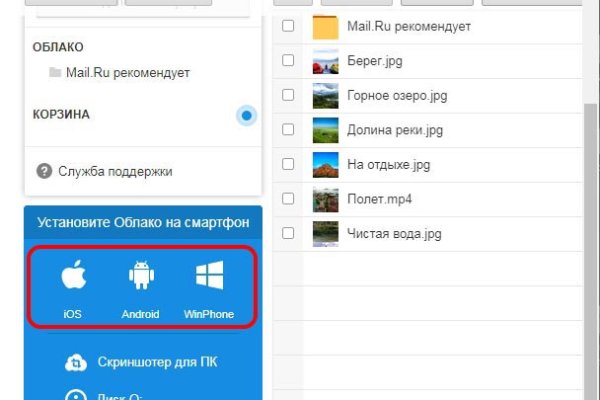Viewport: 600px width, 400px height.
Task: Click the WinPhone Windows icon
Action: pos(209,277)
